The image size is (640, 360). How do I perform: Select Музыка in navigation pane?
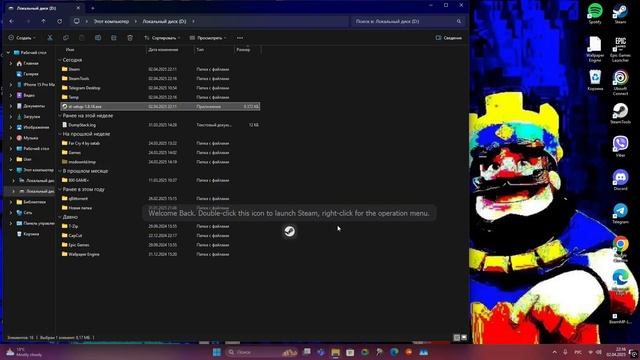point(31,138)
